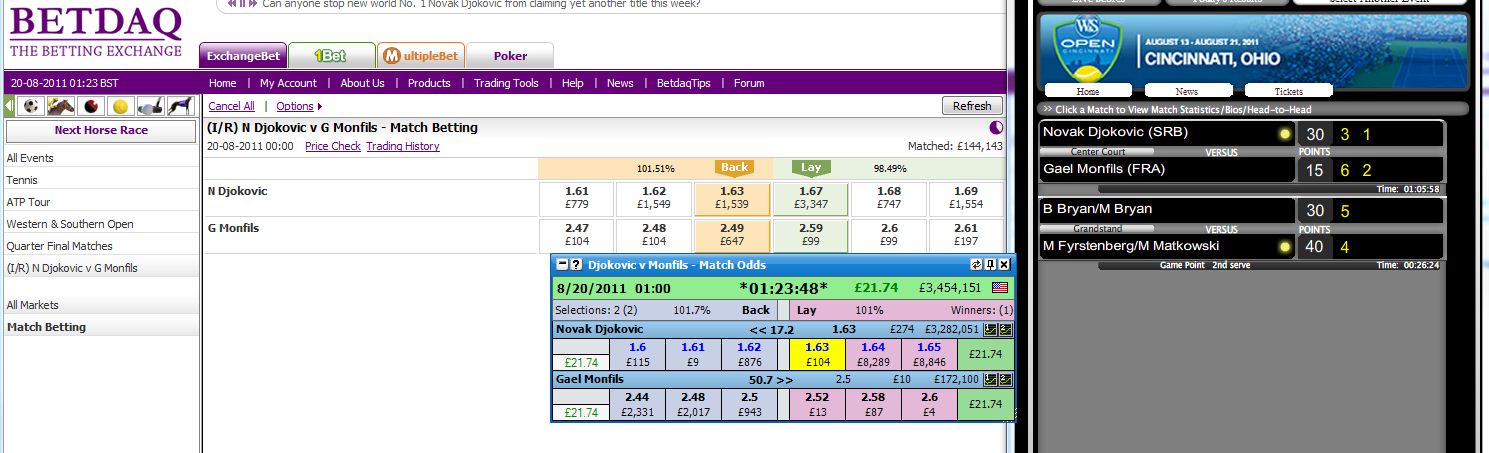Viewport: 1489px width, 453px height.
Task: Open the Trading History link
Action: [403, 146]
